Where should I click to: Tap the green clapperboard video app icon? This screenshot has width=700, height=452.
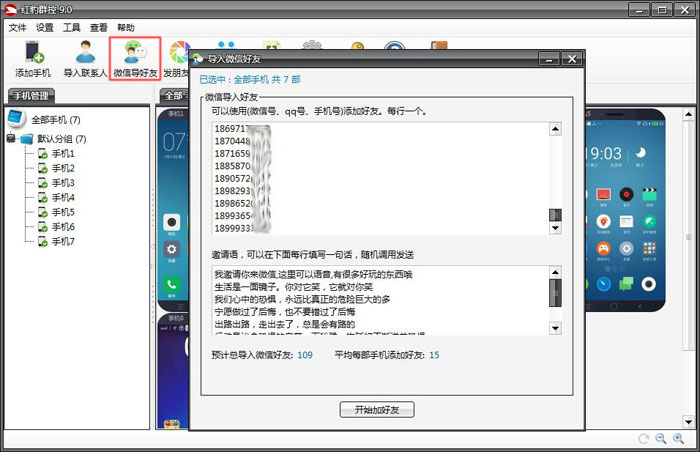click(649, 195)
